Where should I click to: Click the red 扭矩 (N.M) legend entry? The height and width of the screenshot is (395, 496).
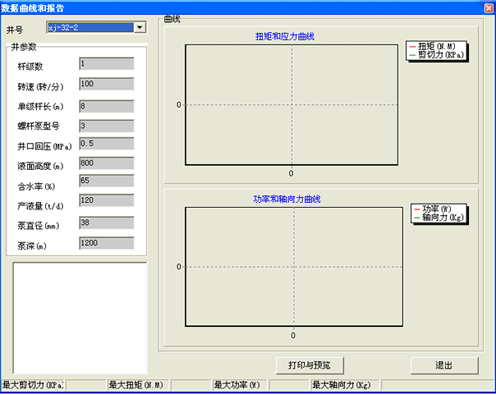click(432, 46)
